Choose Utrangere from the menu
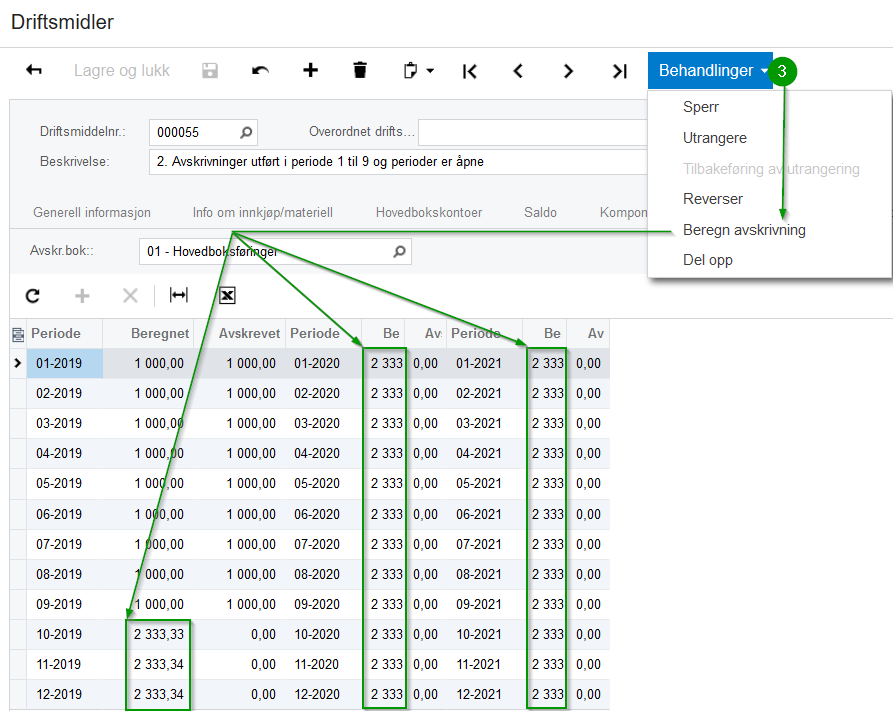 coord(714,138)
